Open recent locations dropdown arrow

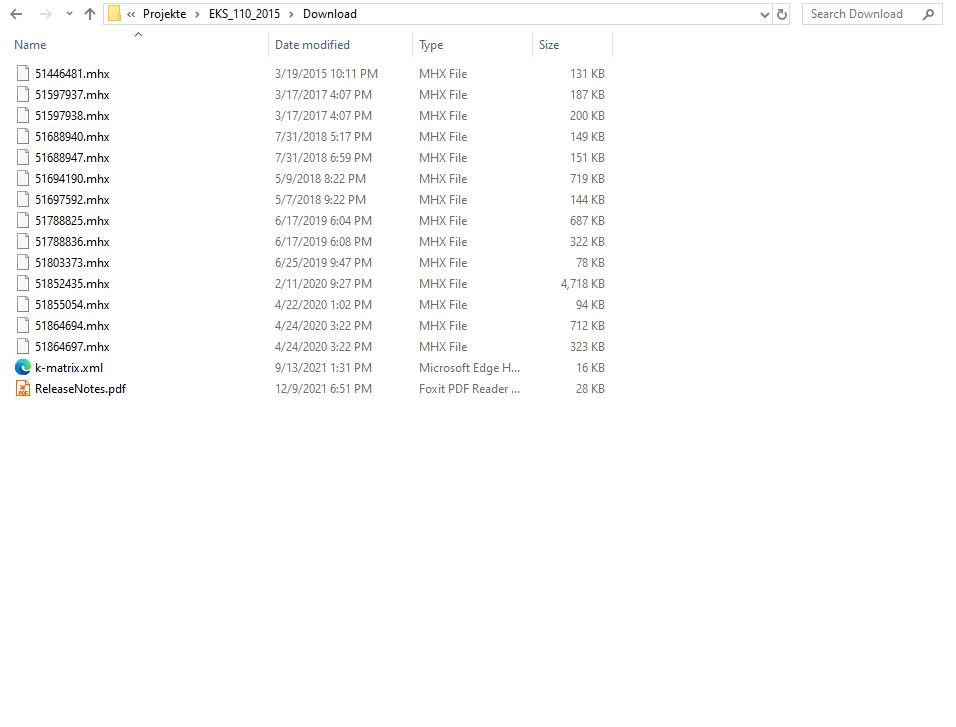pyautogui.click(x=69, y=14)
